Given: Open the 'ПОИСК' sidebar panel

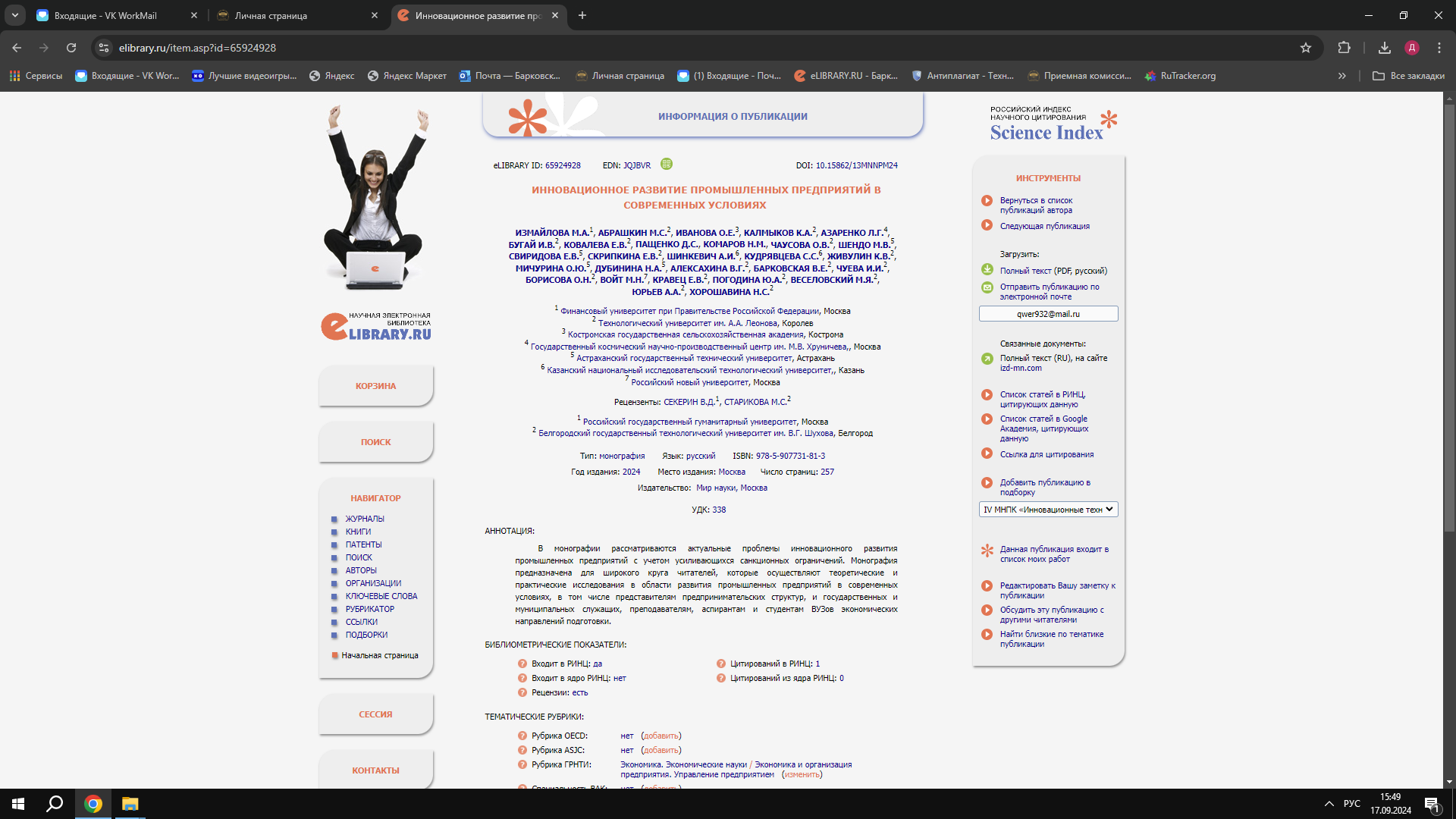Looking at the screenshot, I should pos(375,442).
